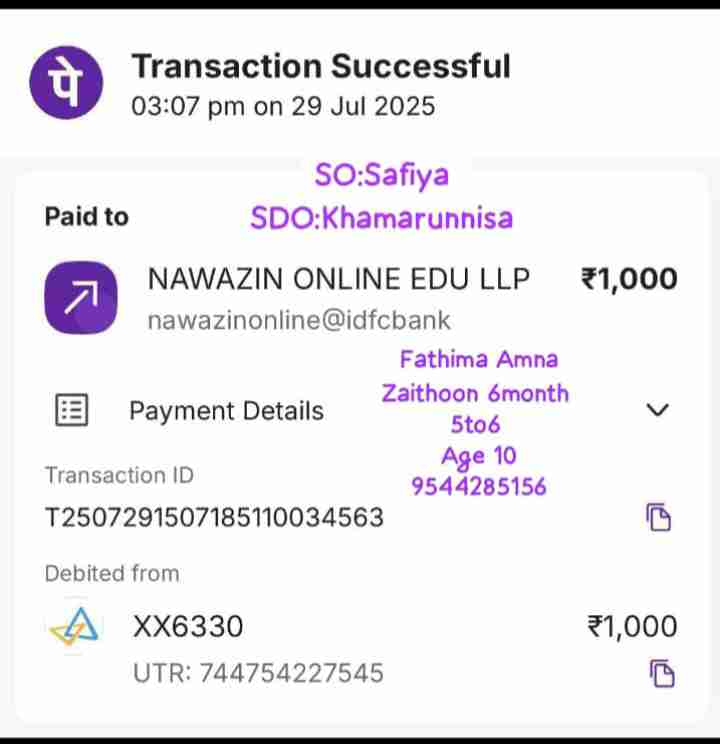The width and height of the screenshot is (720, 744).
Task: Tap the bank logo beside XX6330
Action: 74,627
